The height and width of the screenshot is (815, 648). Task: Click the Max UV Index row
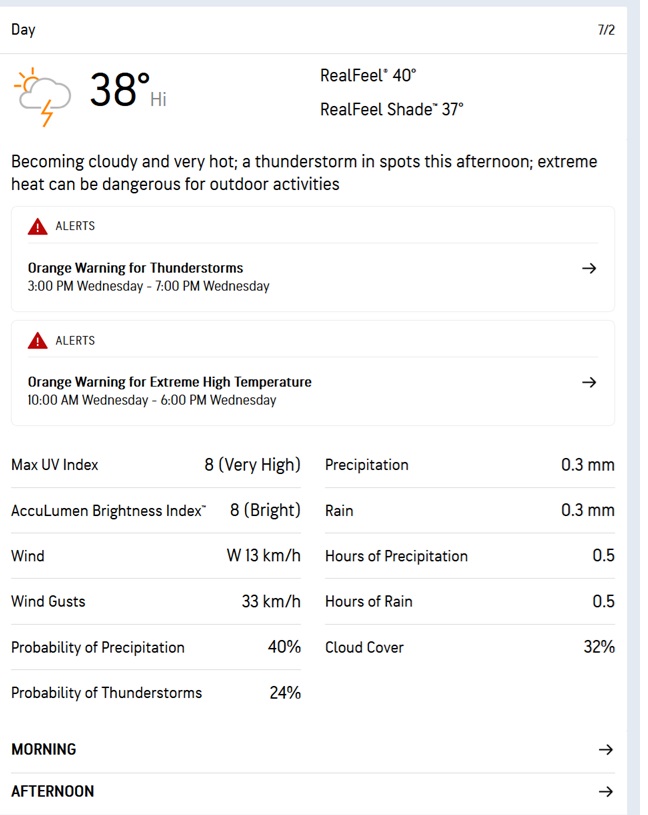(155, 465)
